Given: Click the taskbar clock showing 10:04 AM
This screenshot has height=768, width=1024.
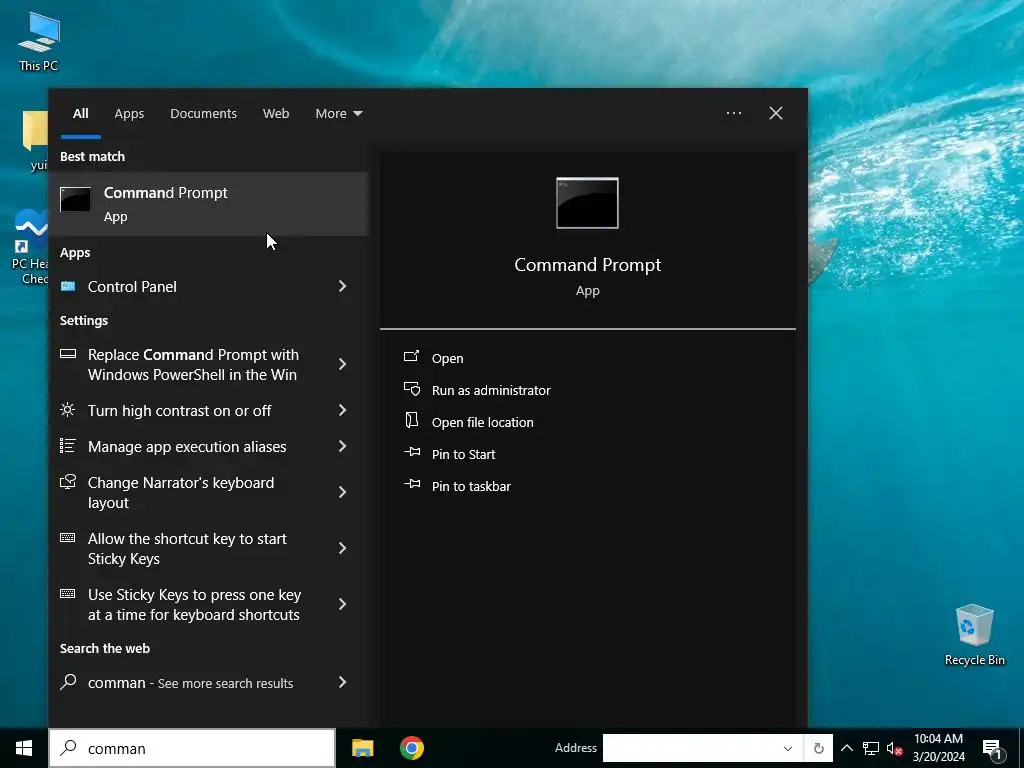Looking at the screenshot, I should tap(938, 748).
